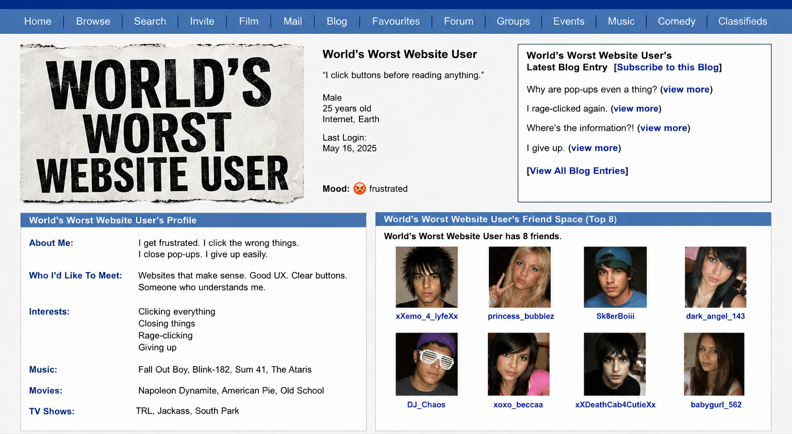Go to Browse in navigation bar
This screenshot has height=434, width=792.
click(x=93, y=21)
